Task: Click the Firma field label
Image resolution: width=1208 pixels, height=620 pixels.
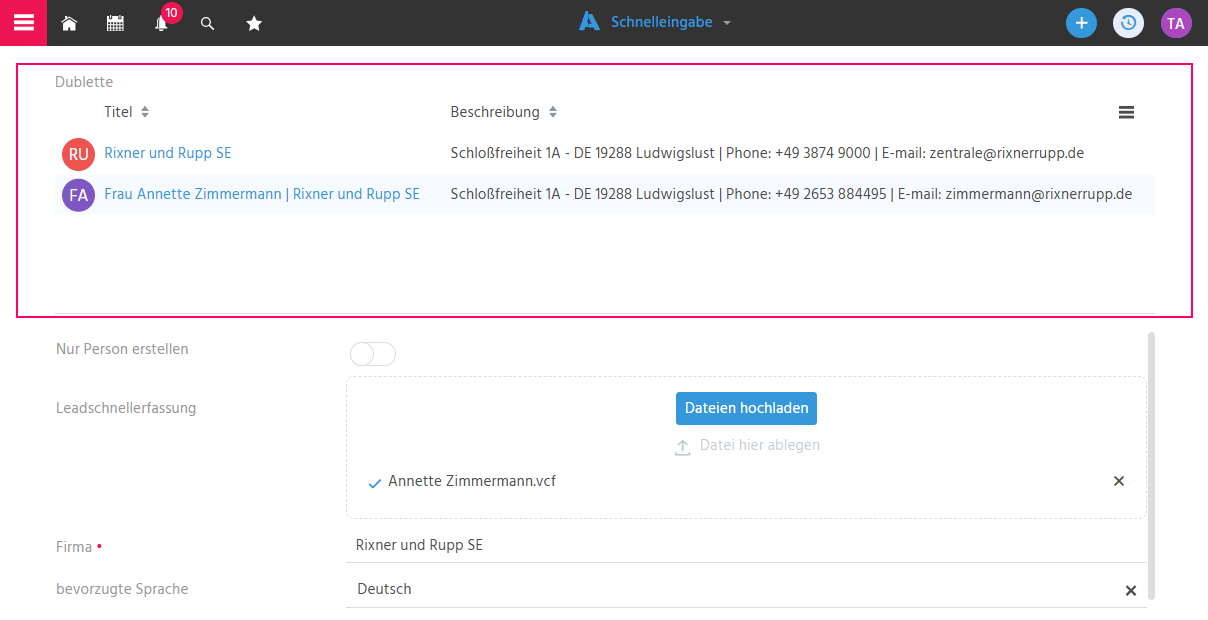Action: tap(74, 547)
